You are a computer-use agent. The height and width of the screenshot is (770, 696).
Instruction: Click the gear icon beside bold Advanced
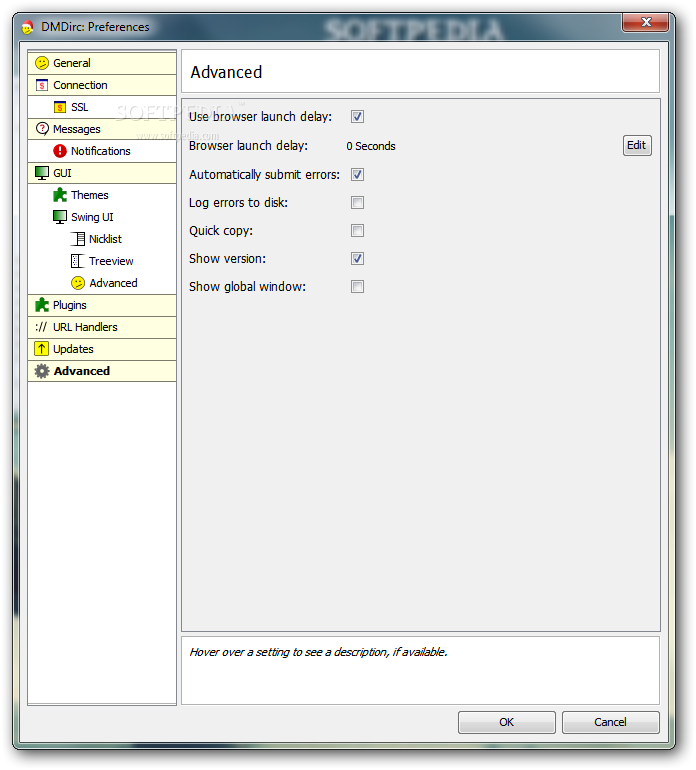[x=42, y=371]
